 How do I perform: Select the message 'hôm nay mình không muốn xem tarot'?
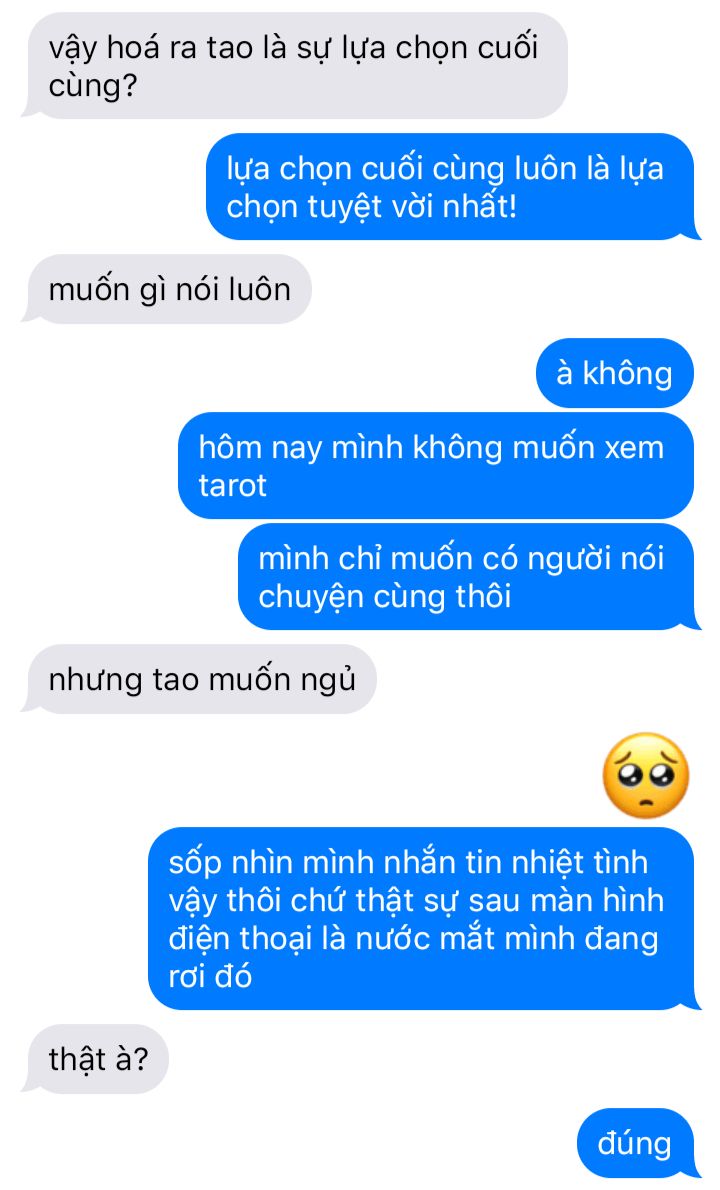435,465
